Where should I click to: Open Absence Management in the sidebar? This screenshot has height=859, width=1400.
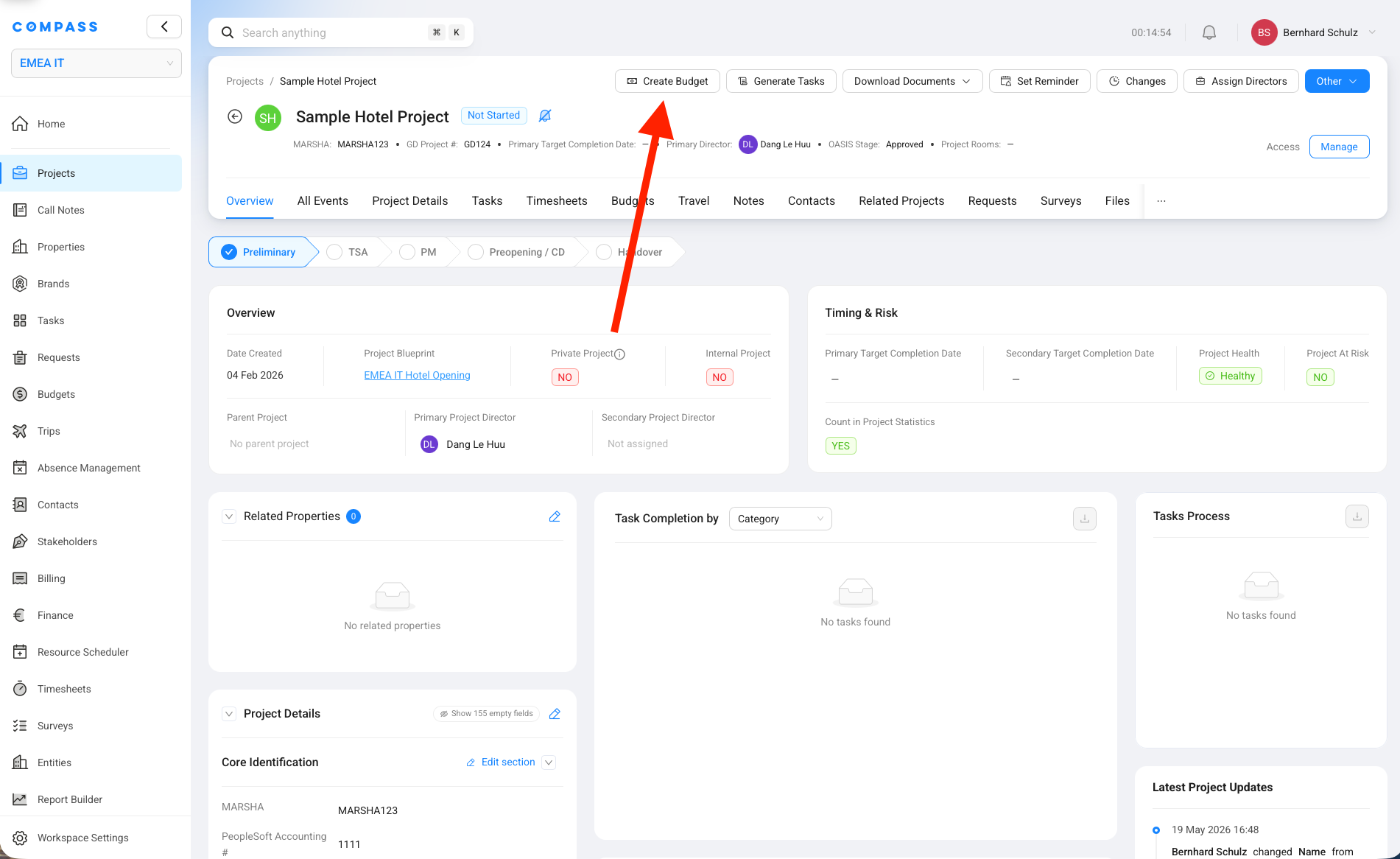tap(88, 468)
